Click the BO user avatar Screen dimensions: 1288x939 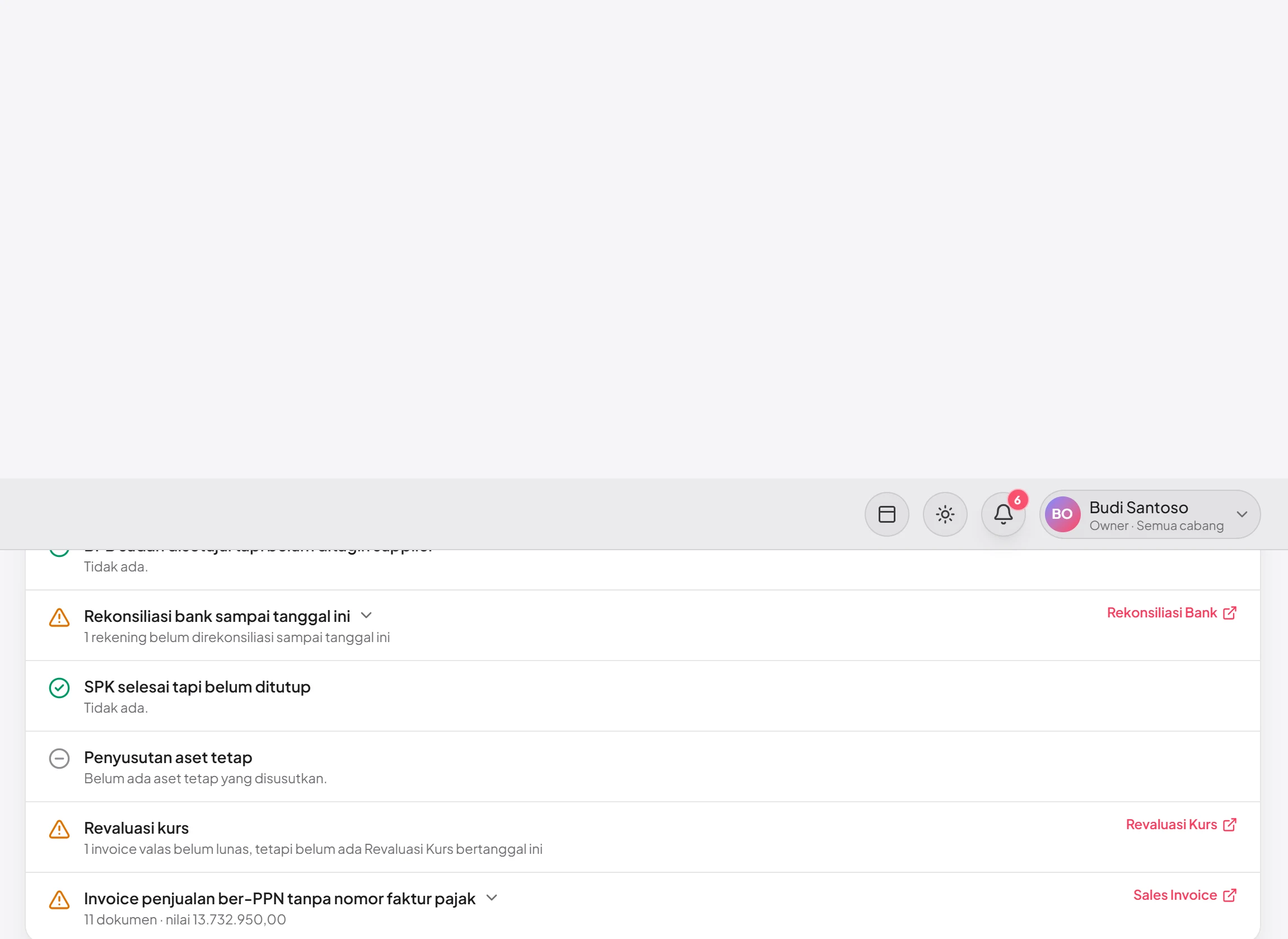1062,514
